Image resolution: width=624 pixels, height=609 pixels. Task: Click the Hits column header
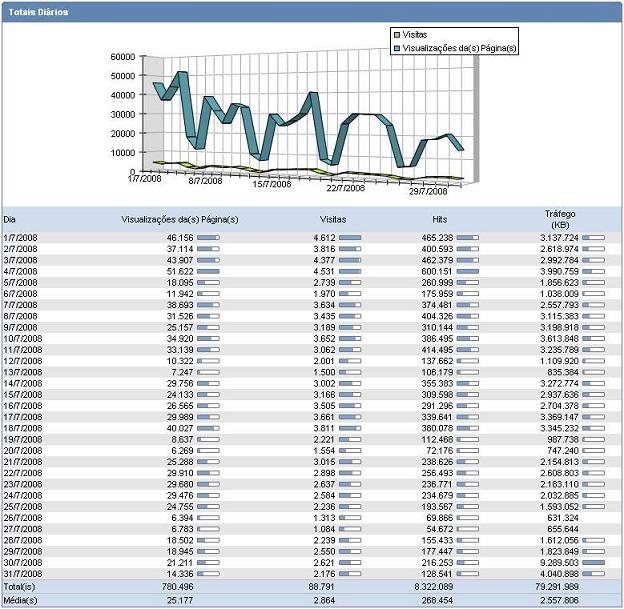point(439,218)
